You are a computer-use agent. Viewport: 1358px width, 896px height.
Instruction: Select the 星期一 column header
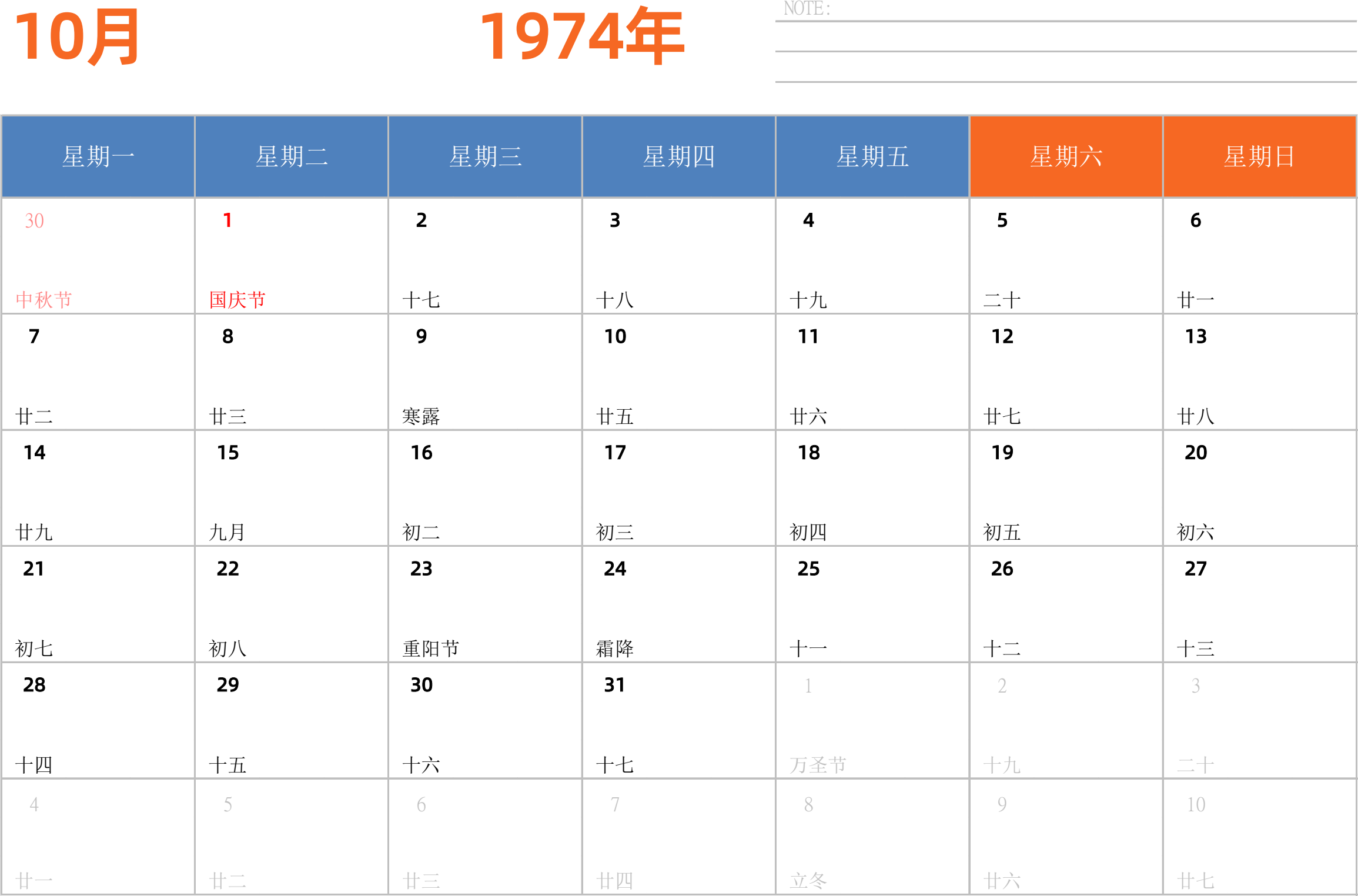[98, 156]
